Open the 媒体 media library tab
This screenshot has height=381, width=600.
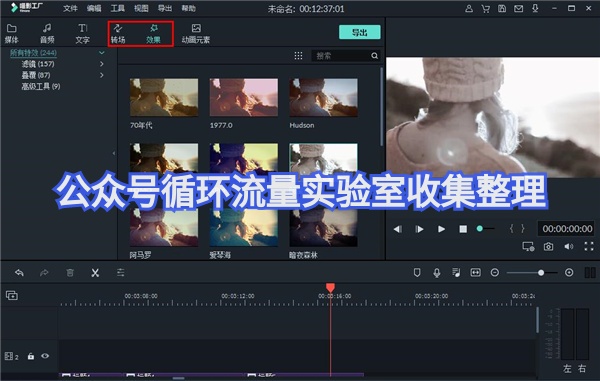point(11,33)
